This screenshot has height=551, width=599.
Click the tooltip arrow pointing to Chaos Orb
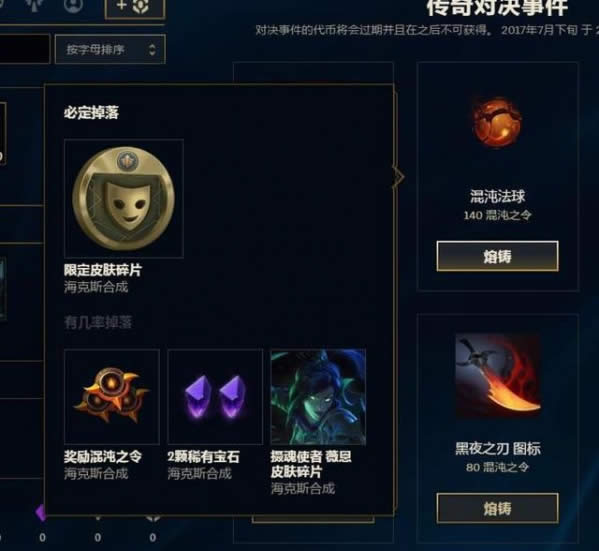398,177
